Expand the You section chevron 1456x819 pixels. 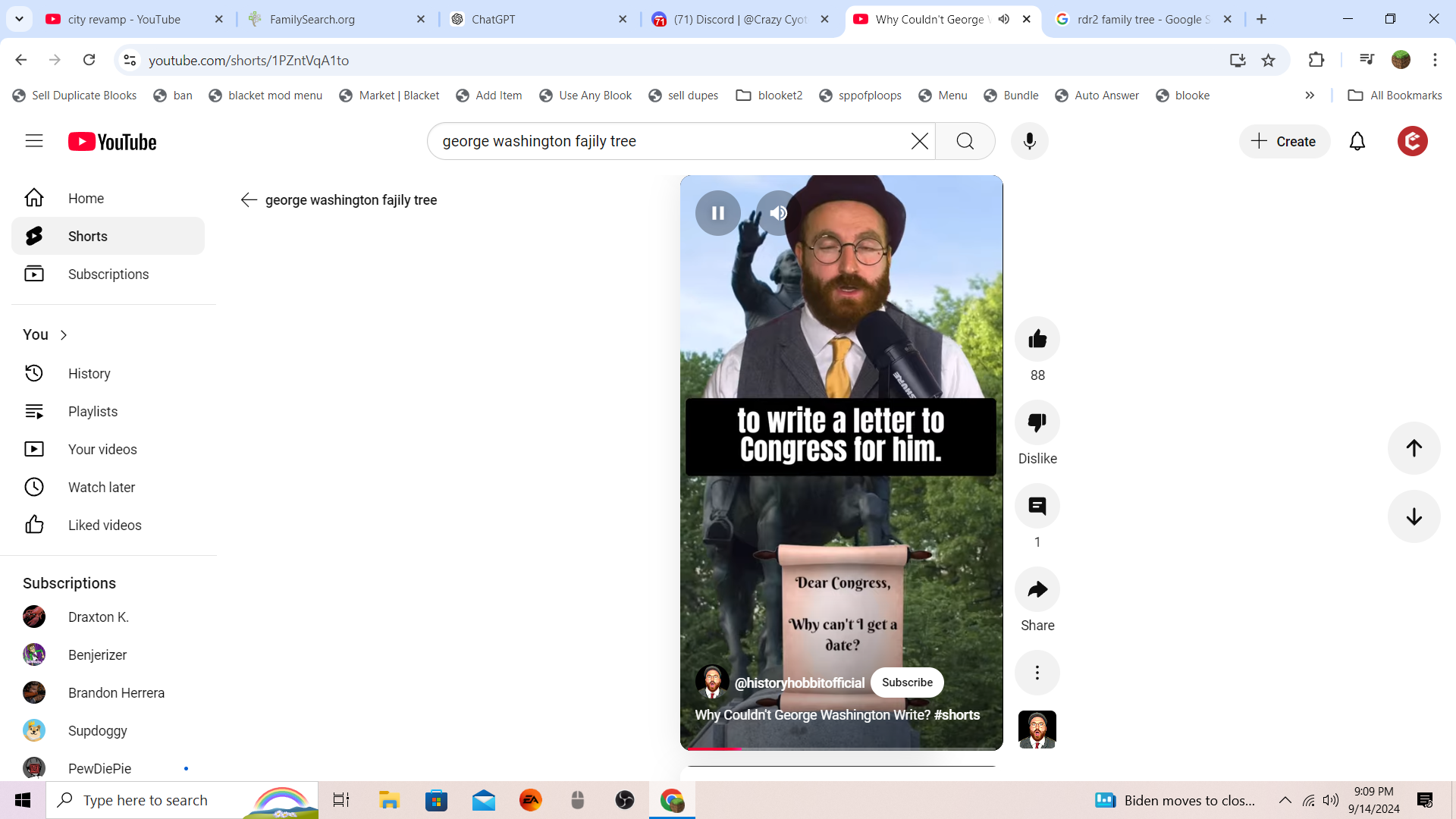[x=64, y=335]
